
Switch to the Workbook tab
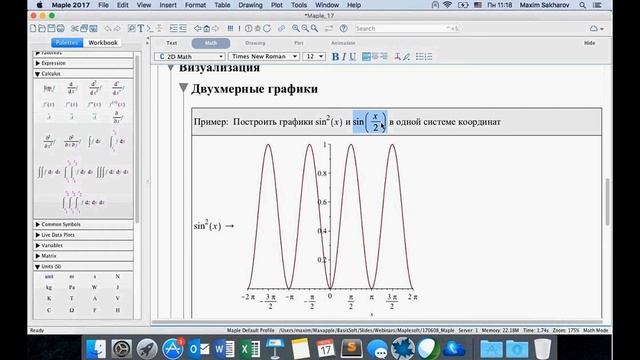pyautogui.click(x=103, y=42)
